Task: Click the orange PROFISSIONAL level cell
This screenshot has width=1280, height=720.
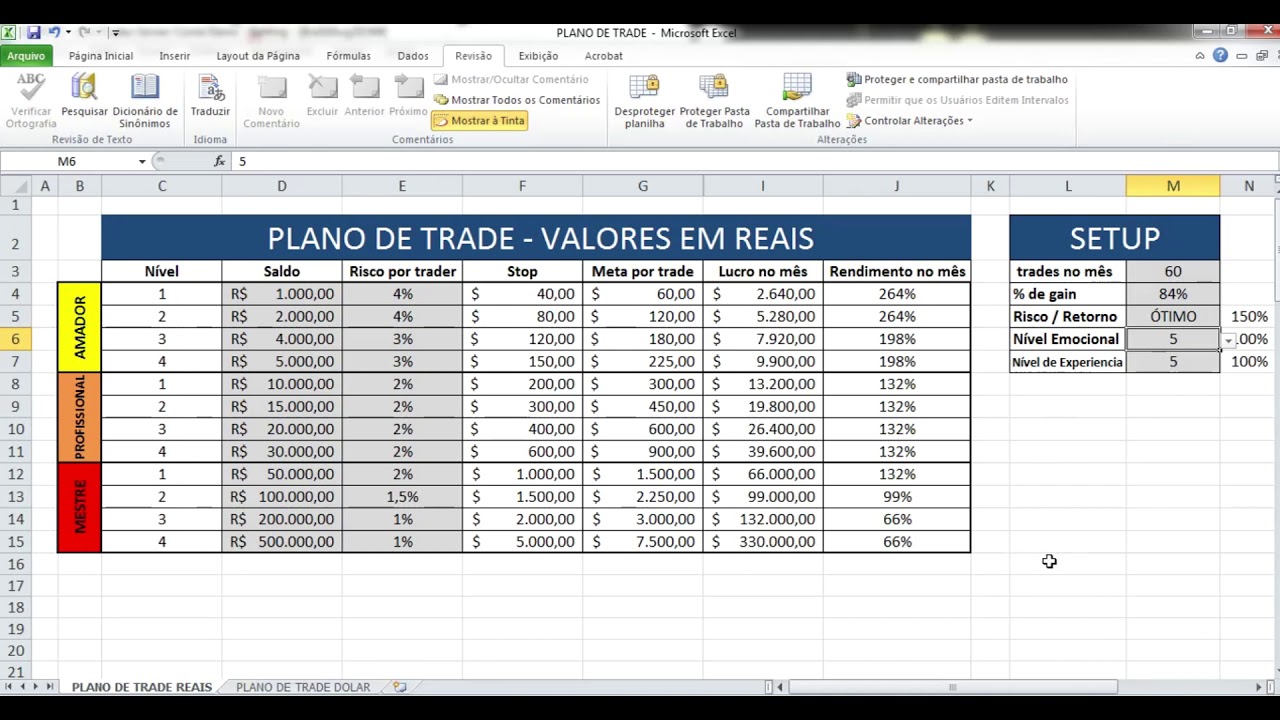Action: [80, 417]
